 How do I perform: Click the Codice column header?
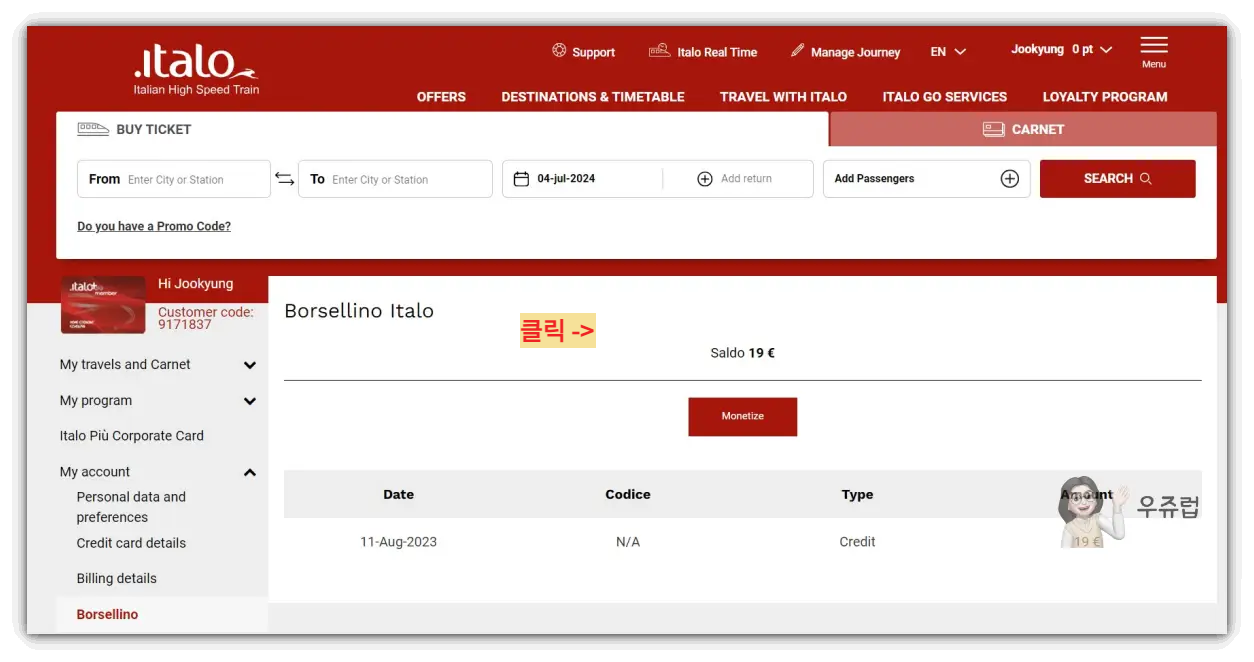click(x=628, y=494)
